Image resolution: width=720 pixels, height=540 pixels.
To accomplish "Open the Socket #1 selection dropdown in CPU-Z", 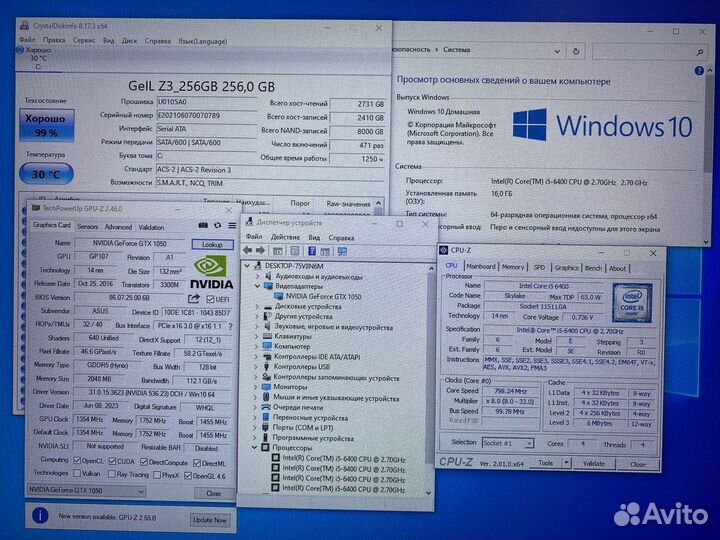I will (508, 443).
